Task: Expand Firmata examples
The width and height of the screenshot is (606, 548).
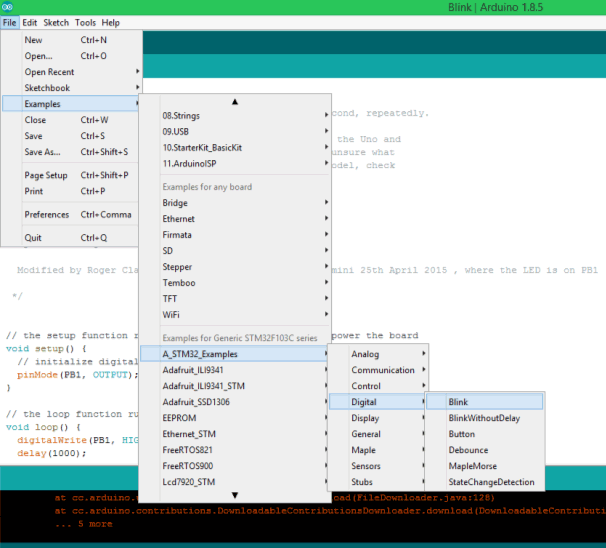Action: coord(235,235)
